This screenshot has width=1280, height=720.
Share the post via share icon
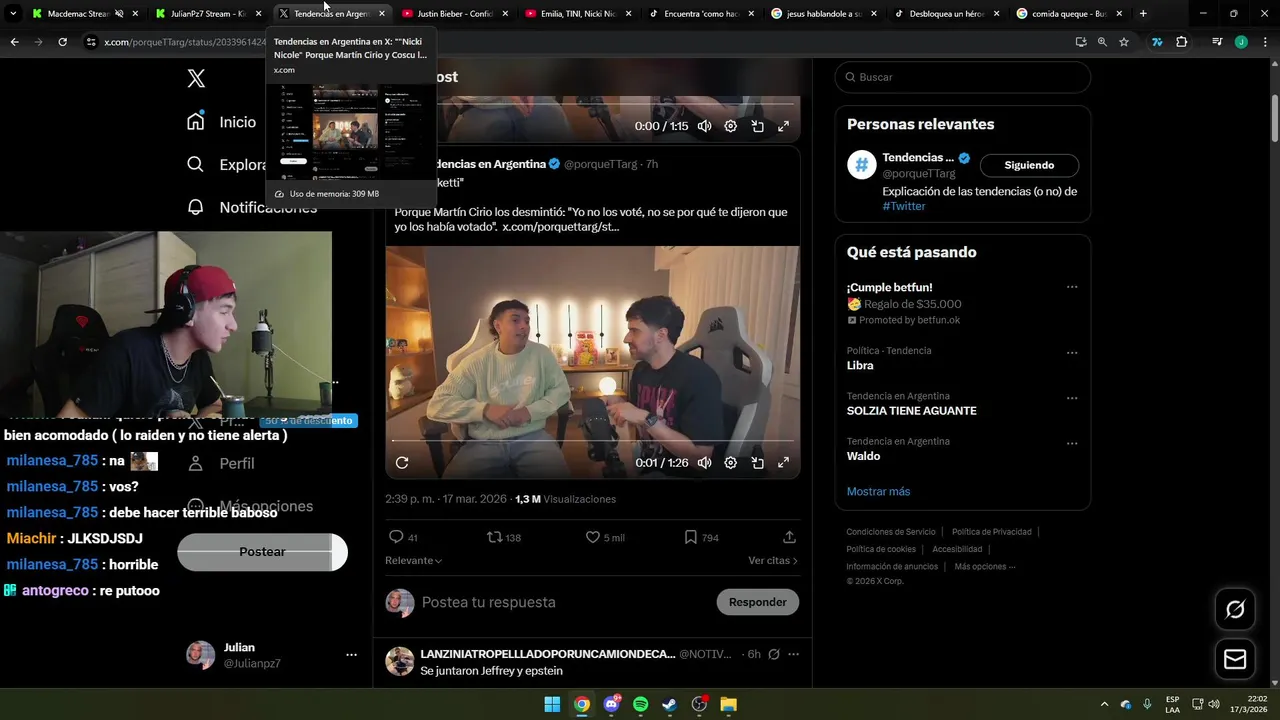pos(789,537)
